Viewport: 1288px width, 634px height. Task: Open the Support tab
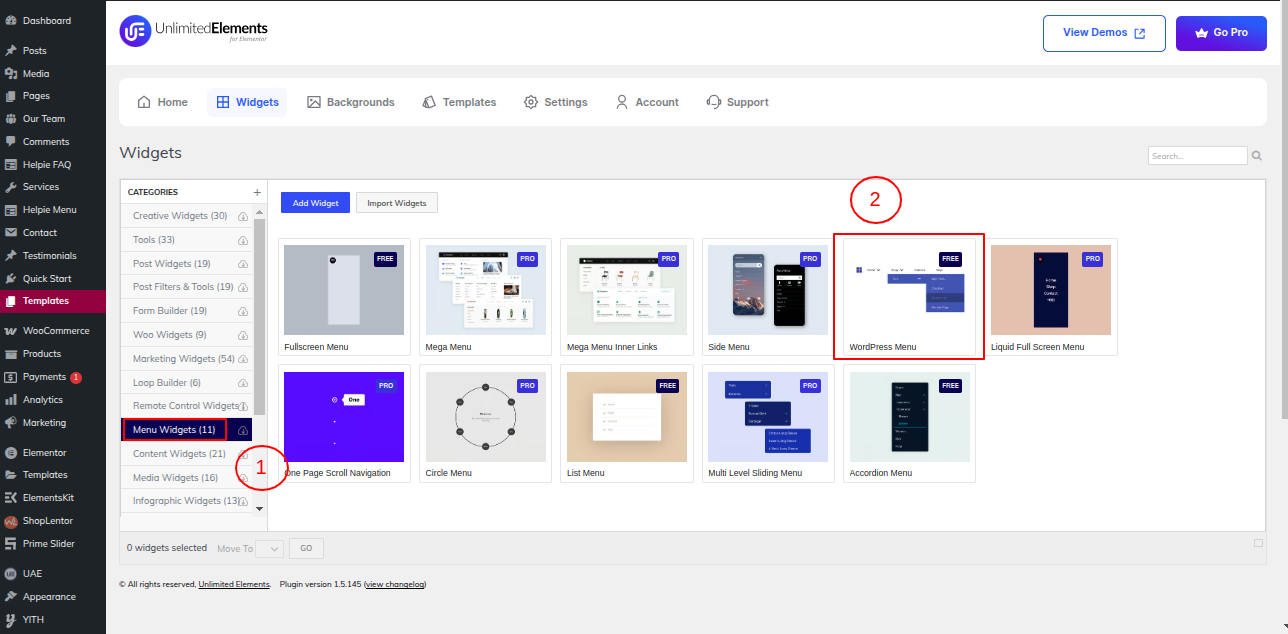tap(738, 102)
